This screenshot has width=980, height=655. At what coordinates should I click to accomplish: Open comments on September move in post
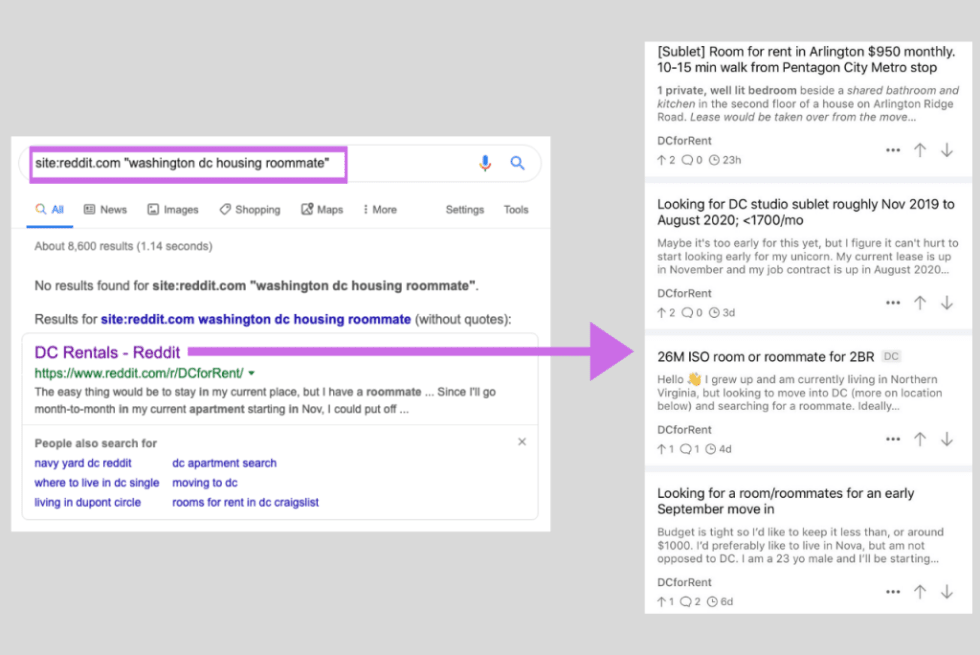pyautogui.click(x=690, y=601)
